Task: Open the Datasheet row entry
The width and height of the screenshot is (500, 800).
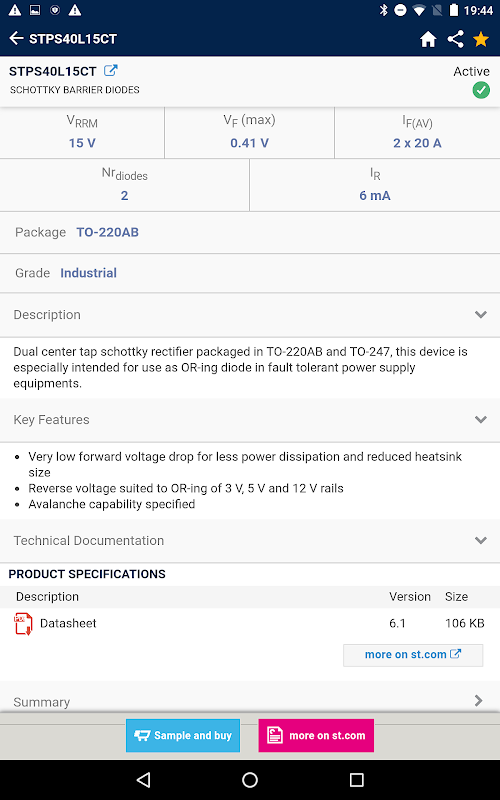Action: coord(250,623)
